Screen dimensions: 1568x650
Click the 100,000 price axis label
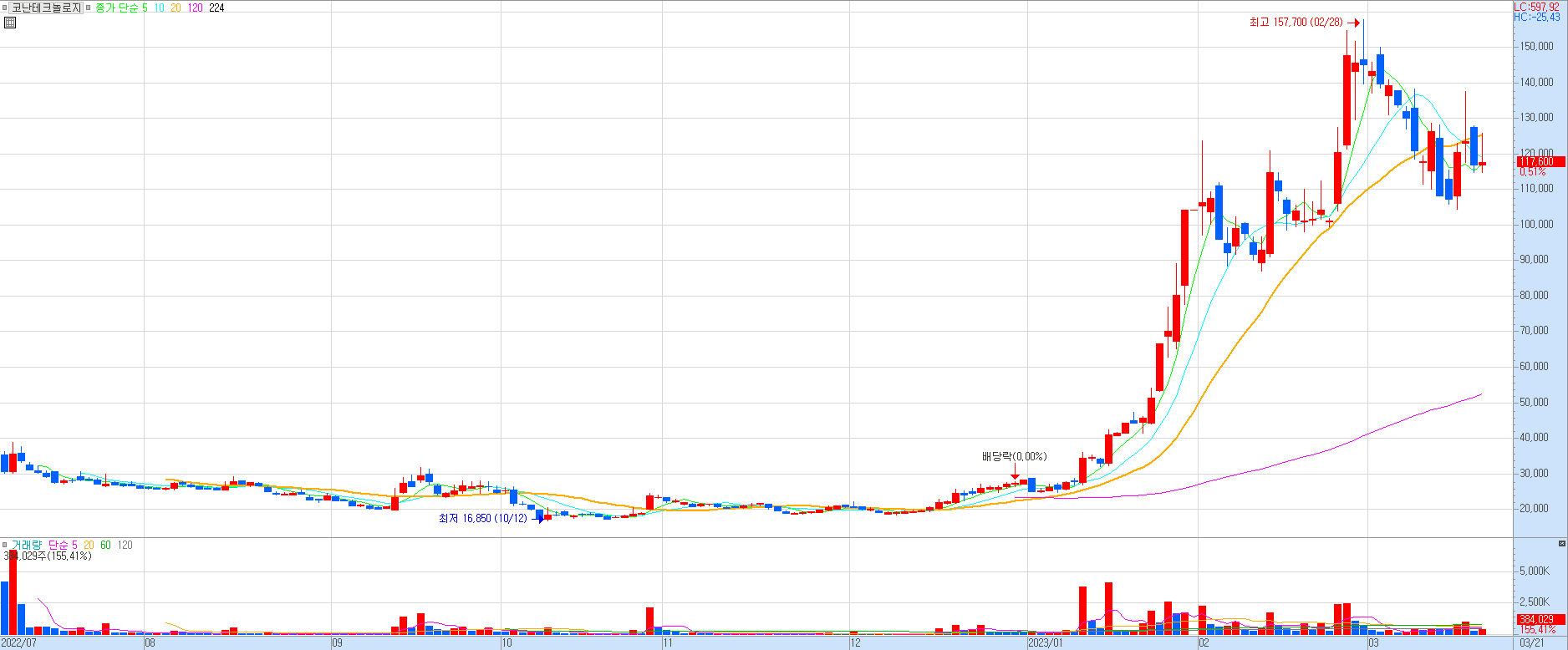point(1536,224)
